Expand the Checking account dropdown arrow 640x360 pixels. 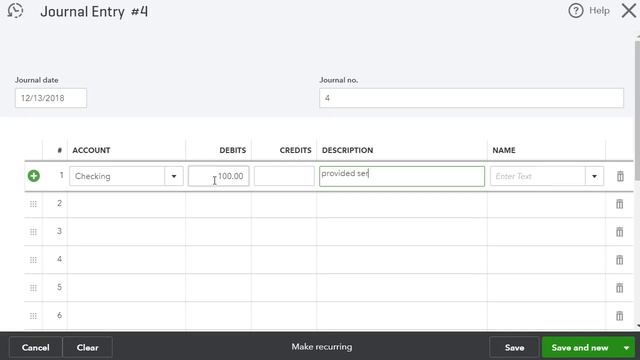click(174, 176)
